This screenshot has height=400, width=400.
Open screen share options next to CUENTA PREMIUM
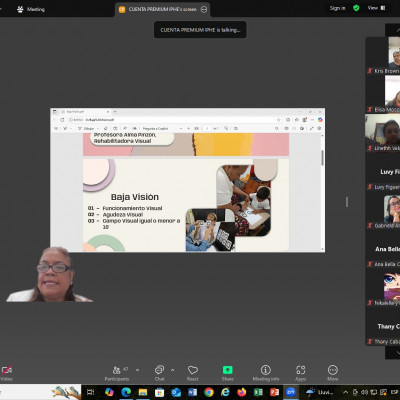click(x=204, y=9)
